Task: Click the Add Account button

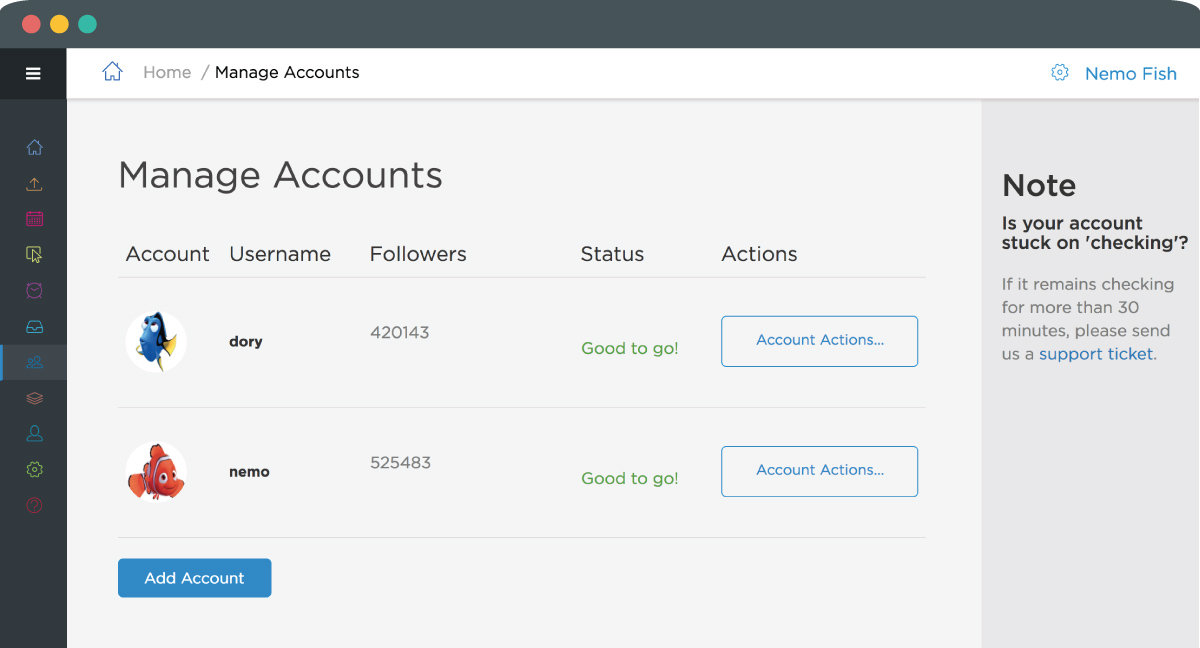Action: pos(194,578)
